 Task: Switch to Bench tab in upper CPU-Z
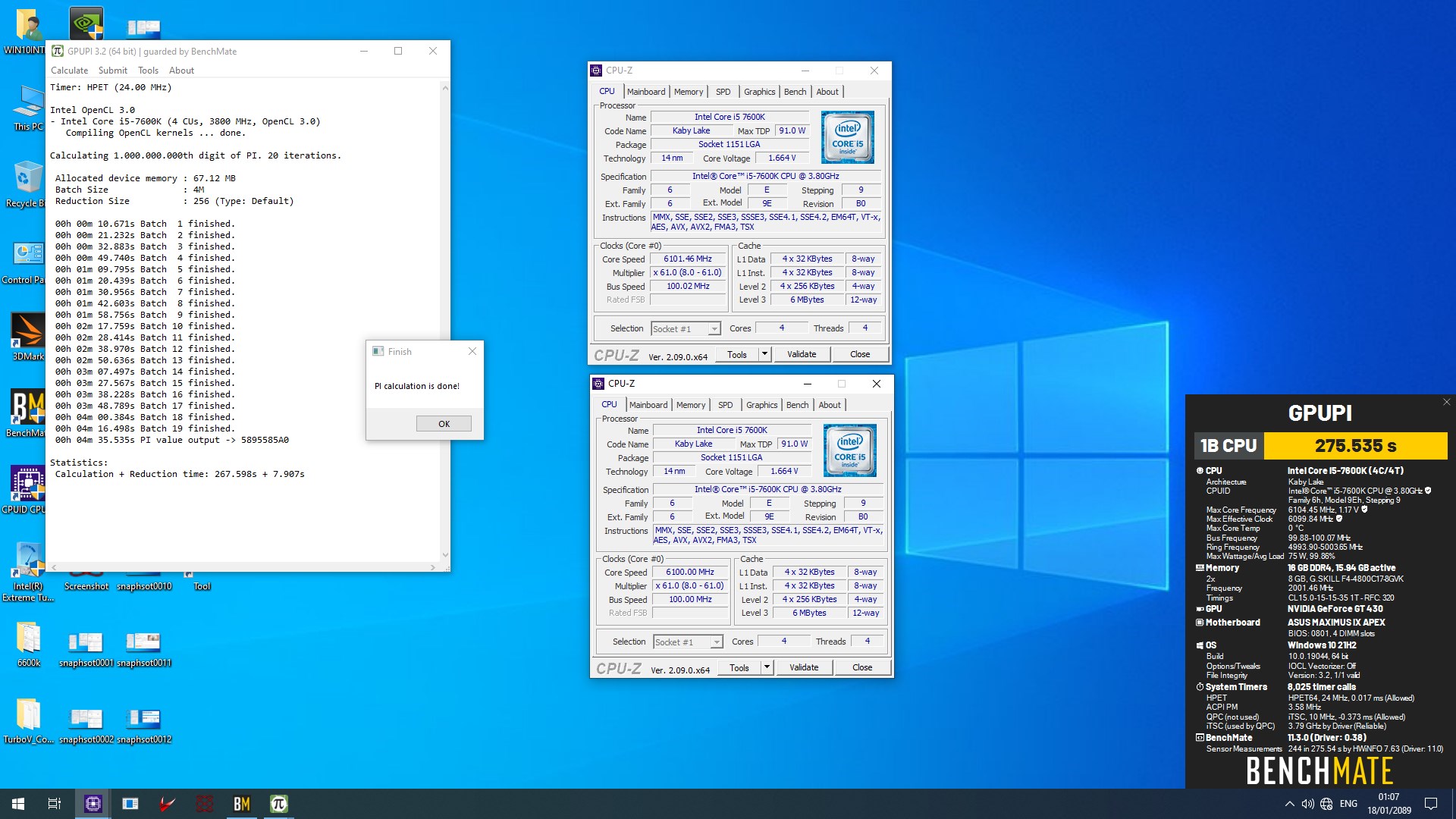tap(795, 92)
